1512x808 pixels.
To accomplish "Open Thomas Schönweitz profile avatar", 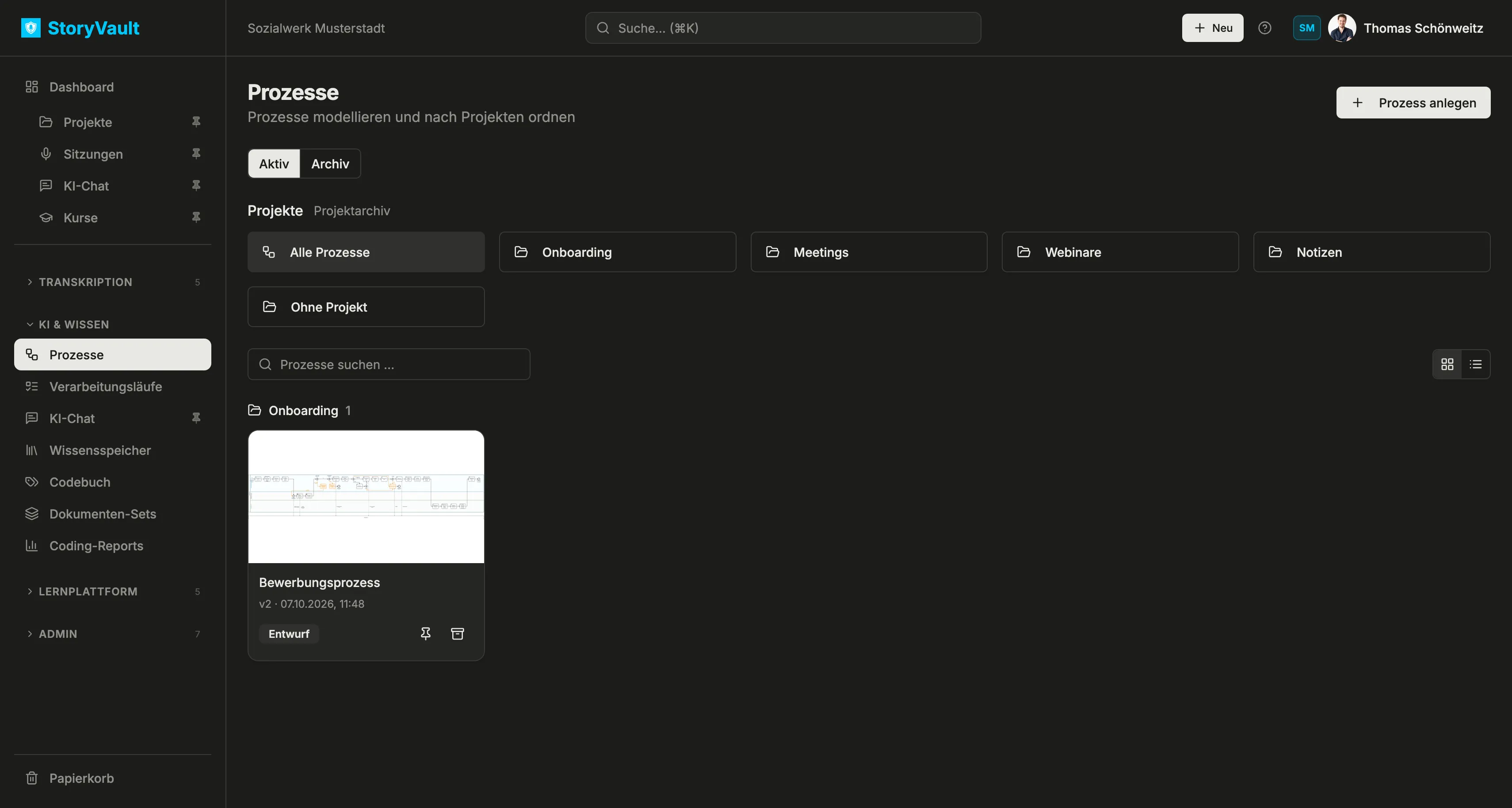I will 1342,27.
